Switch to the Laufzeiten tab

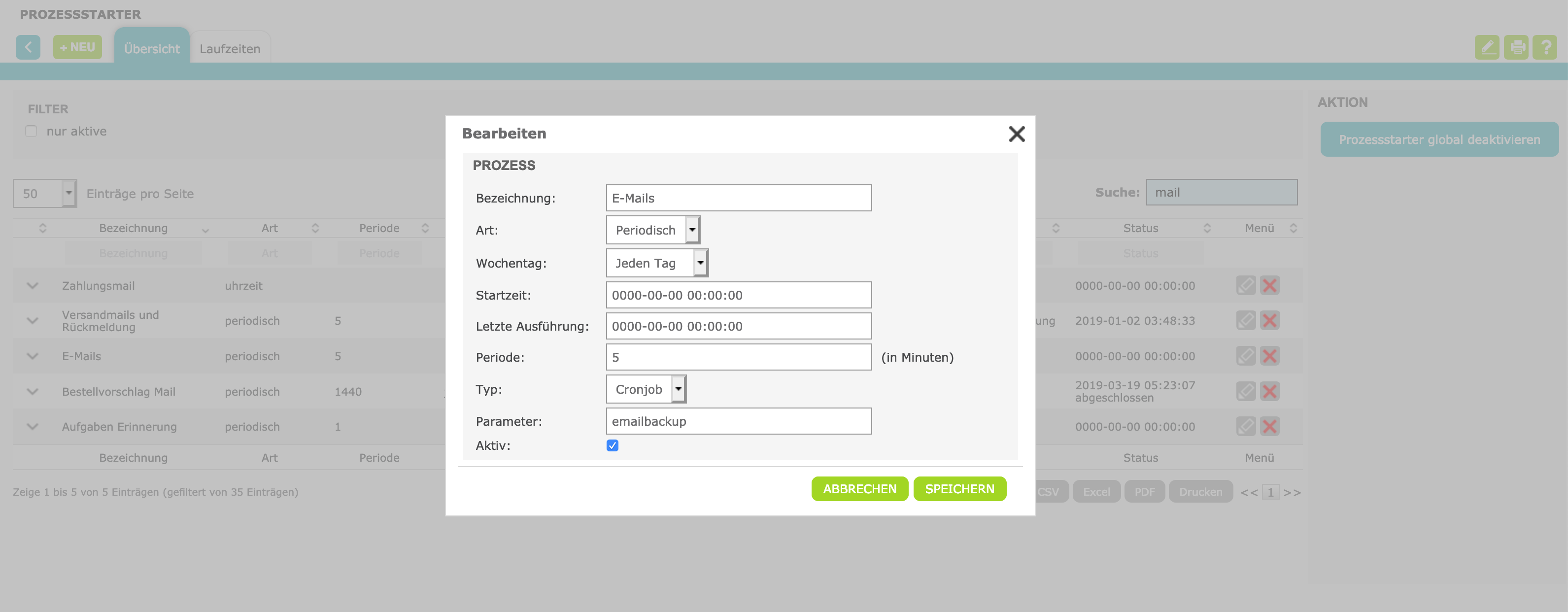coord(230,49)
